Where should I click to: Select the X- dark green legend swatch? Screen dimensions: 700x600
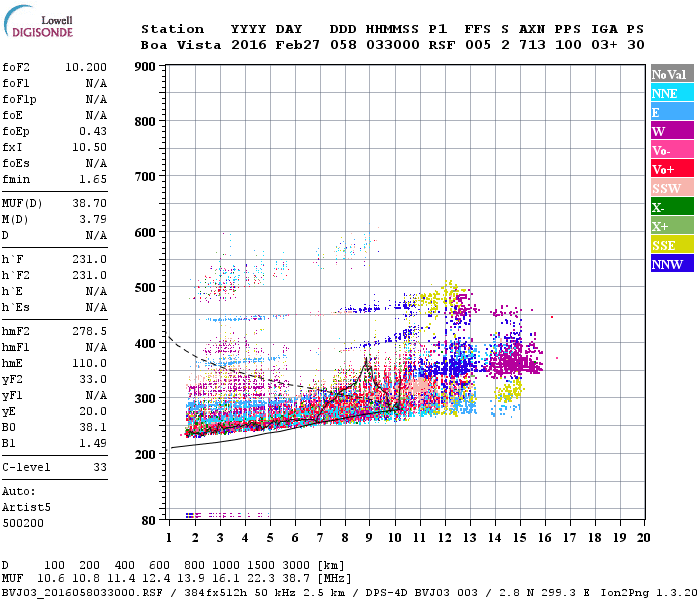672,207
